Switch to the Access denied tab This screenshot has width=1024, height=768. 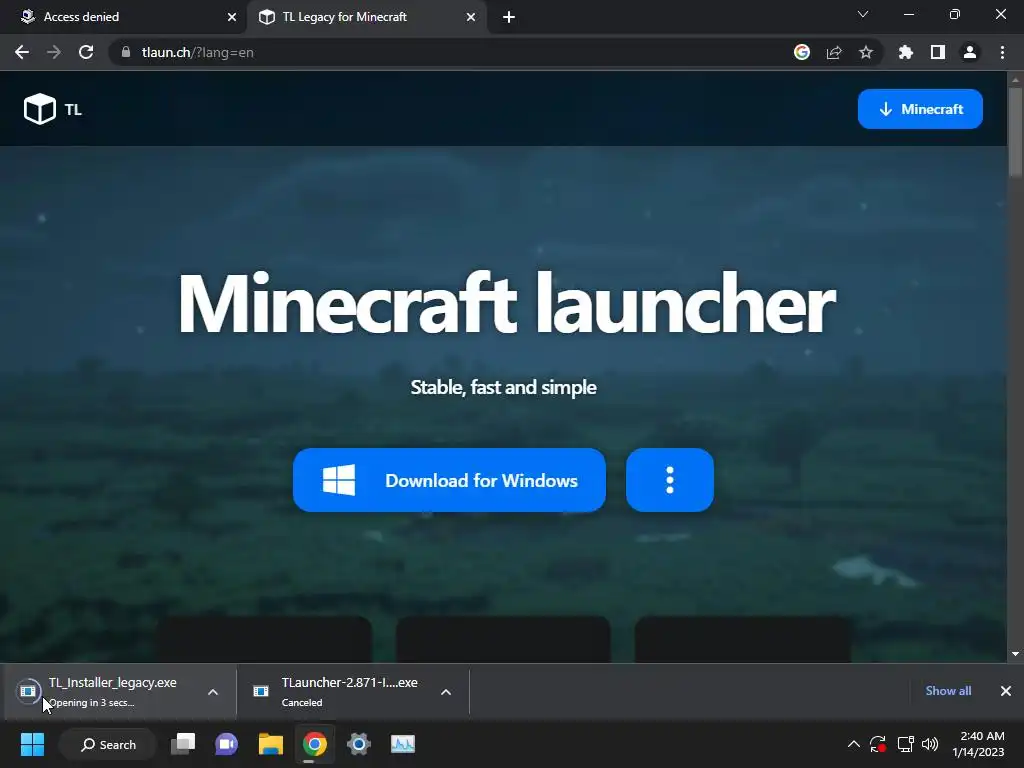[124, 17]
